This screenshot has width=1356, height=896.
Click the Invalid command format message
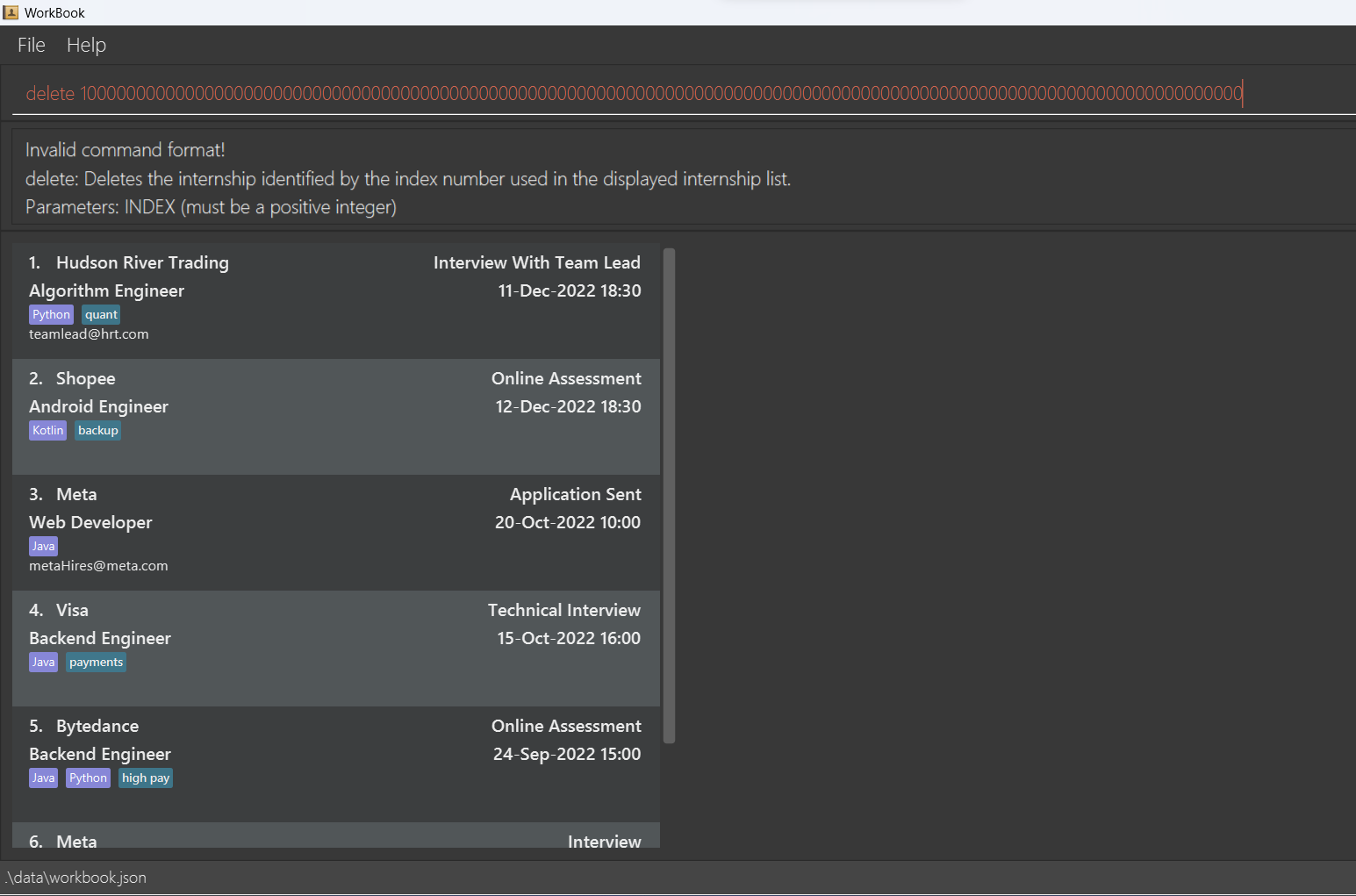point(126,150)
